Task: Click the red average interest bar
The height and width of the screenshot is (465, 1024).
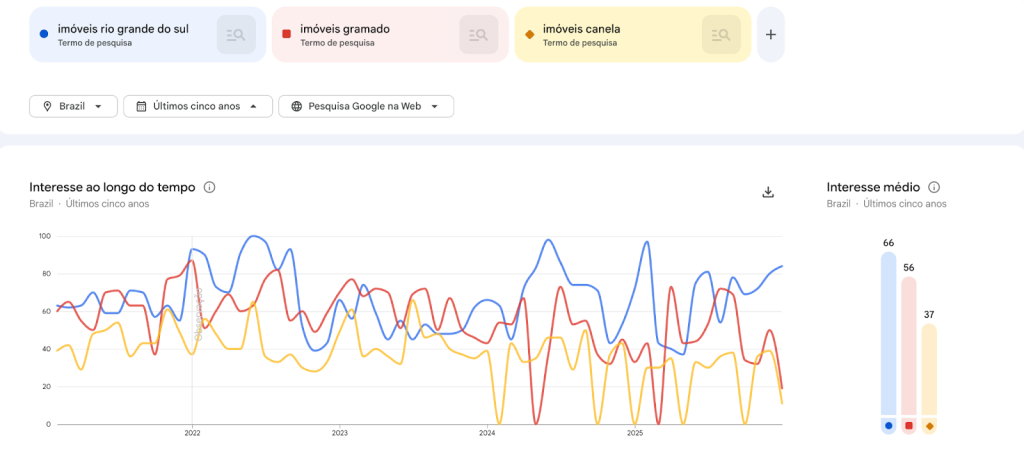Action: click(x=909, y=345)
